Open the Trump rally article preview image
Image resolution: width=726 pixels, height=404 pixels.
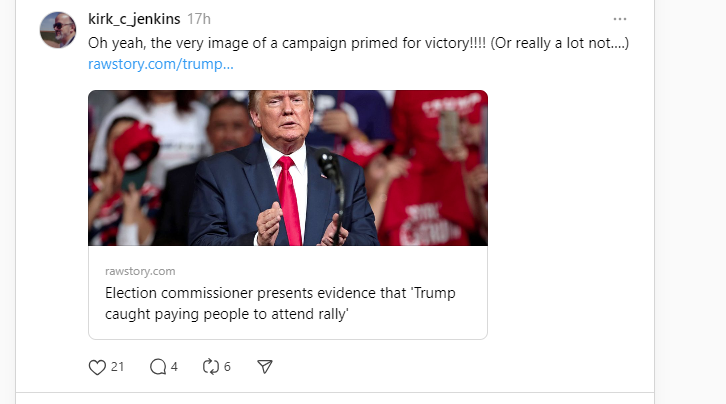tap(287, 168)
